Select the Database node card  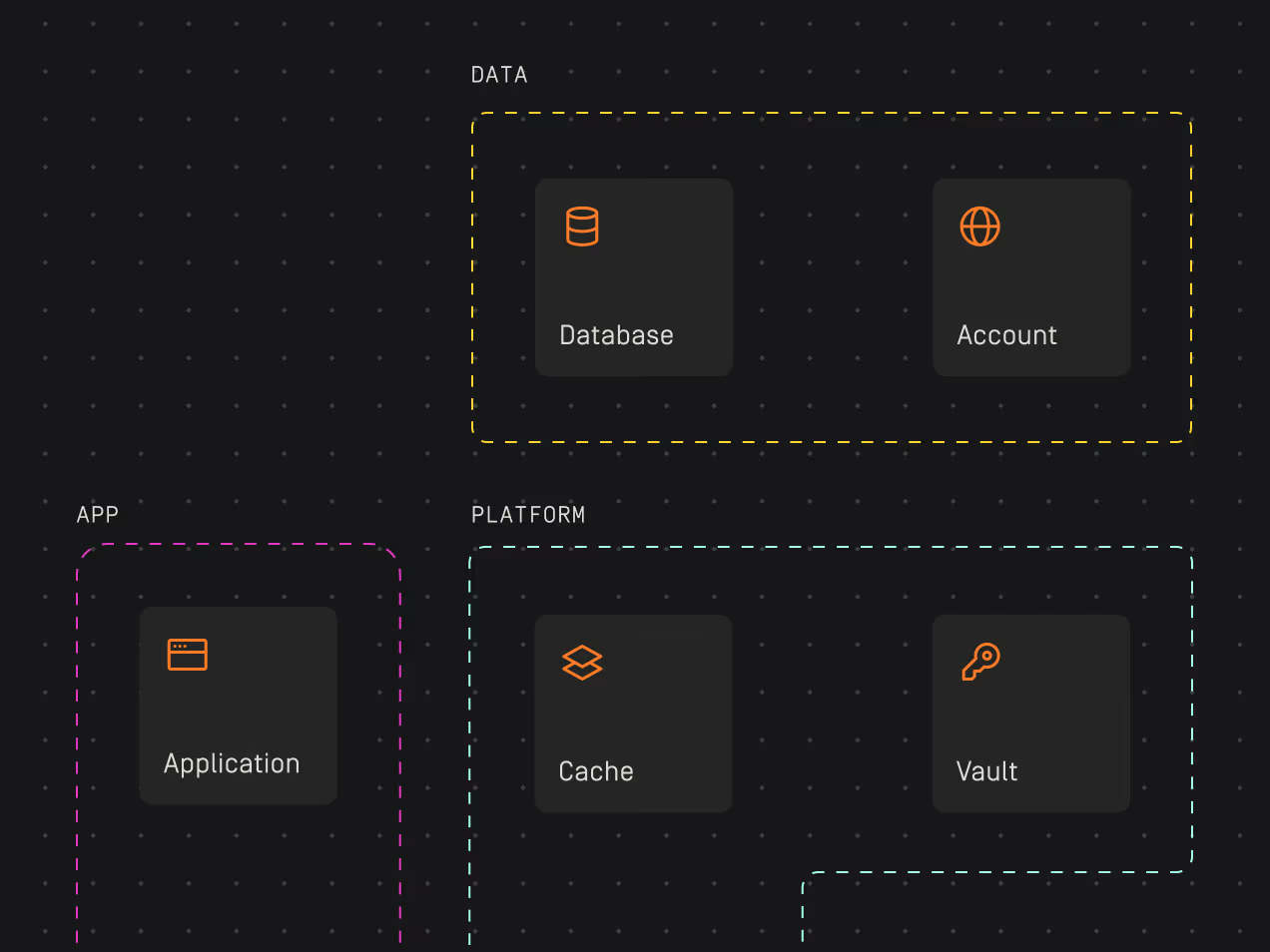tap(634, 277)
